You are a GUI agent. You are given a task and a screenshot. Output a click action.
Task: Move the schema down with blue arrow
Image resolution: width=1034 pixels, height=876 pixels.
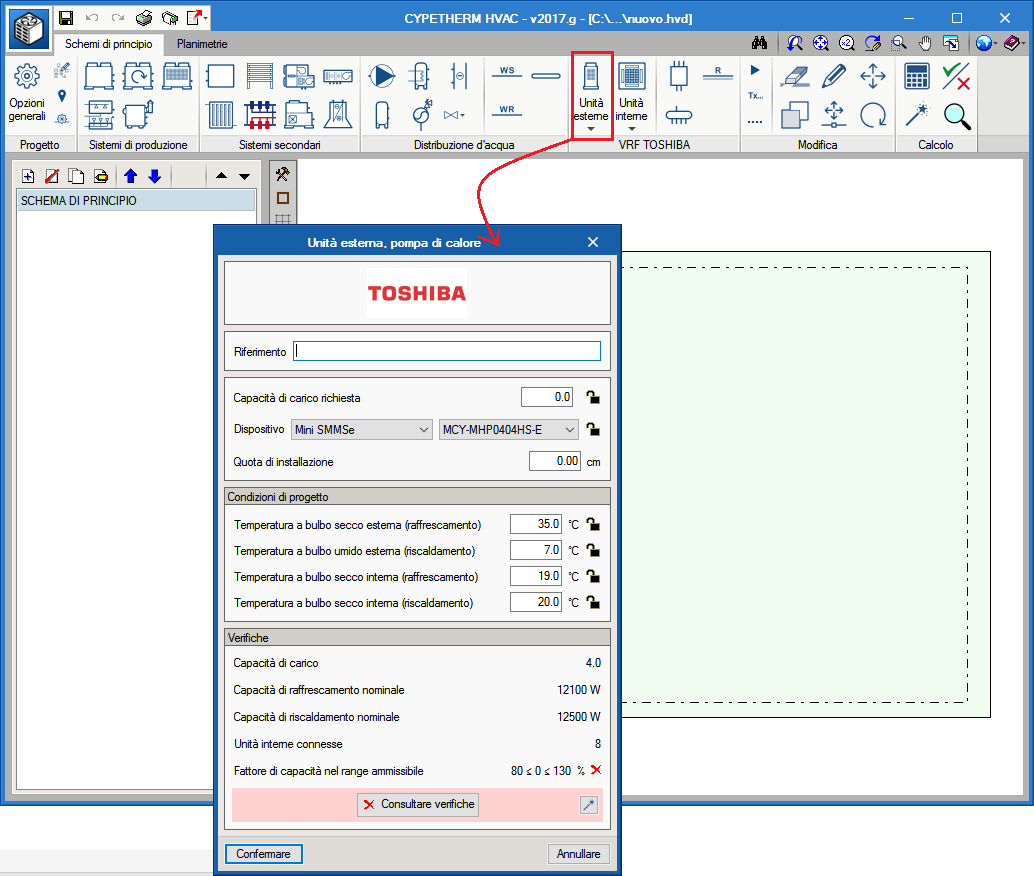tap(155, 176)
